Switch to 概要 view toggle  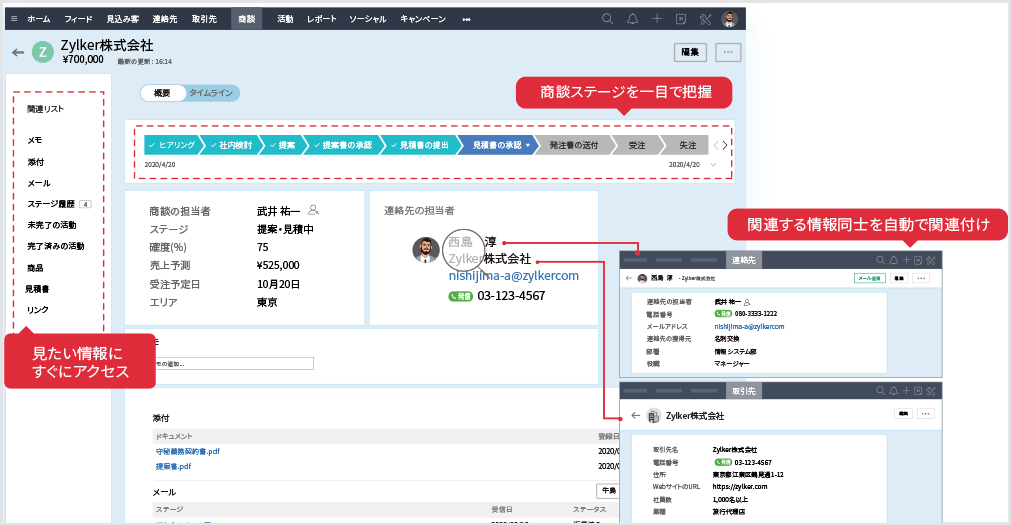coord(162,93)
